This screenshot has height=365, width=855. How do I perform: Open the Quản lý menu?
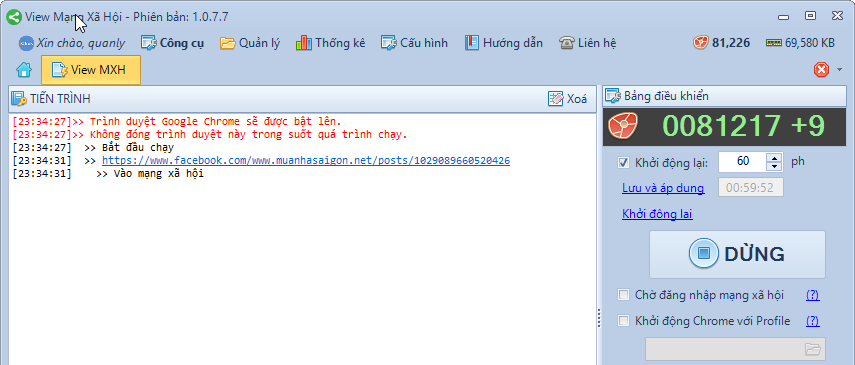pos(250,43)
